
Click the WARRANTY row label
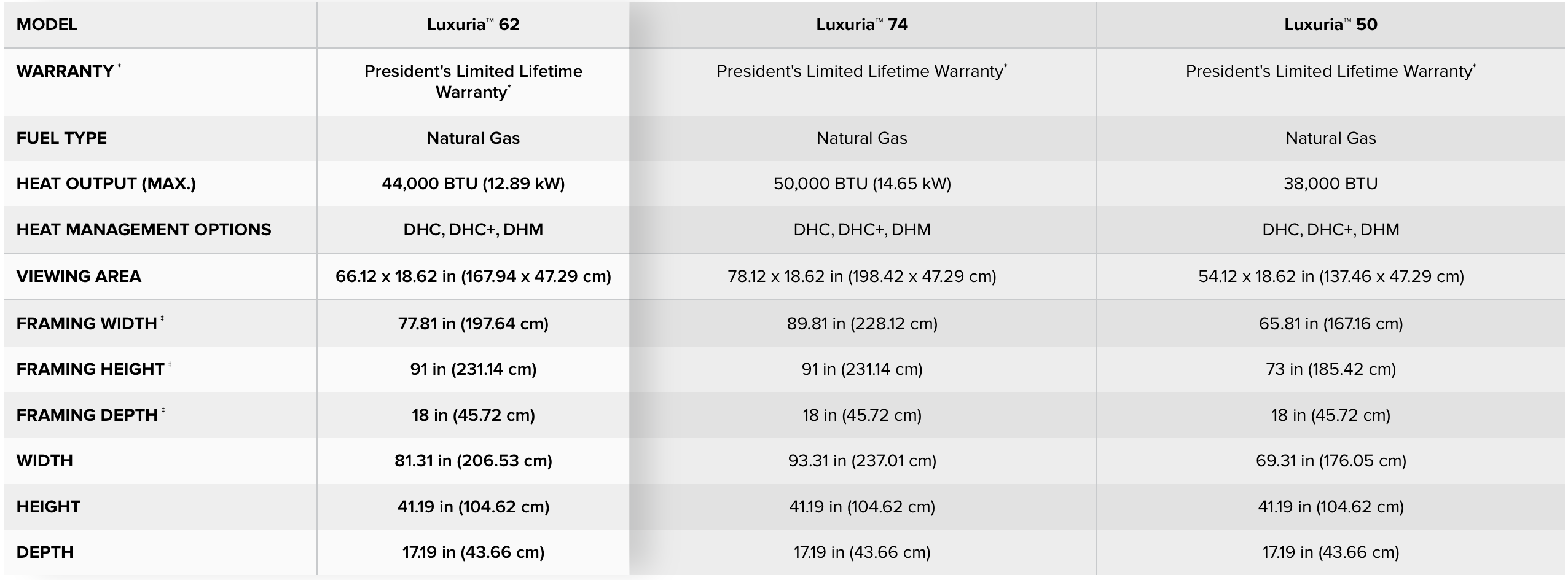(x=65, y=71)
